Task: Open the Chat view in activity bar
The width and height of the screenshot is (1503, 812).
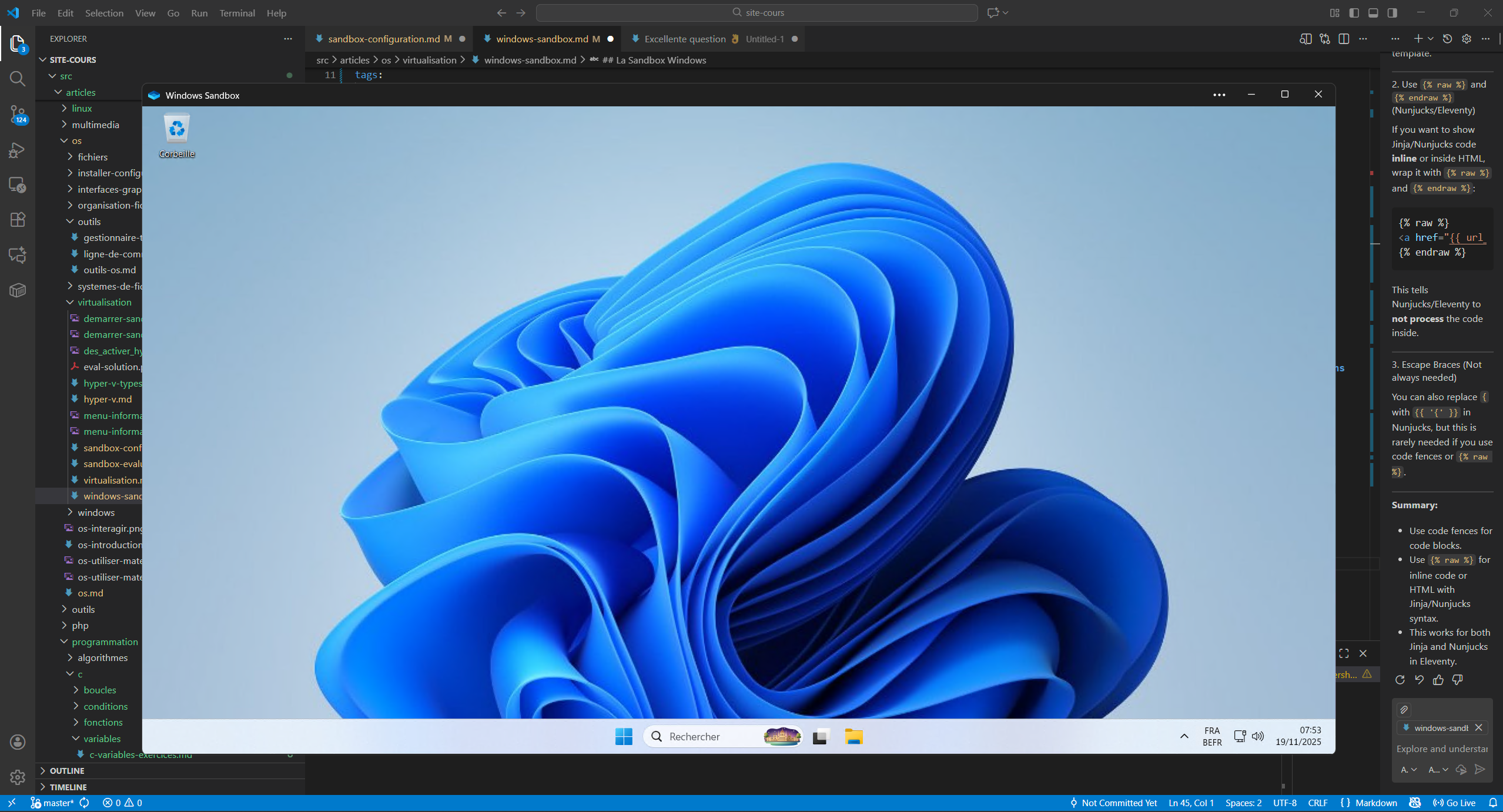Action: click(x=17, y=255)
